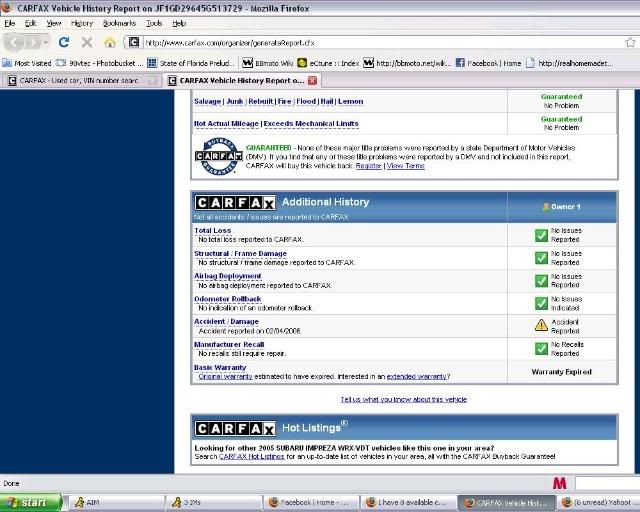Click the Salvage title link

[x=208, y=101]
